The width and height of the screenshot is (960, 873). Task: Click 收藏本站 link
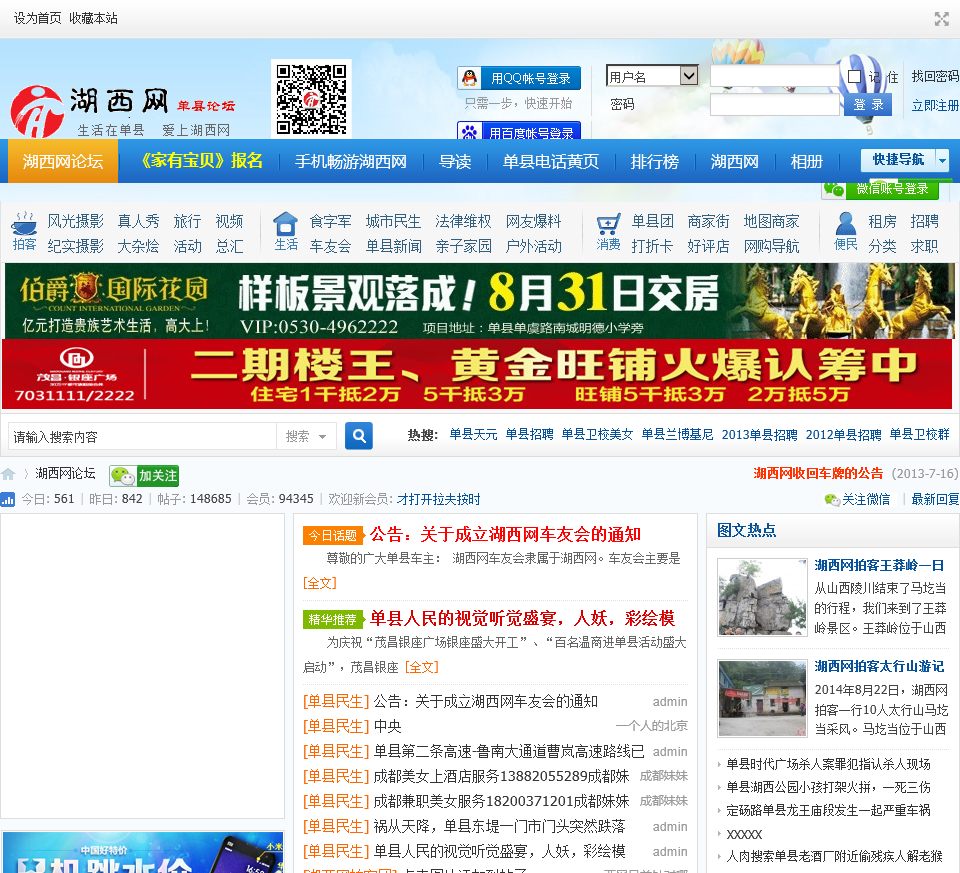[x=93, y=18]
